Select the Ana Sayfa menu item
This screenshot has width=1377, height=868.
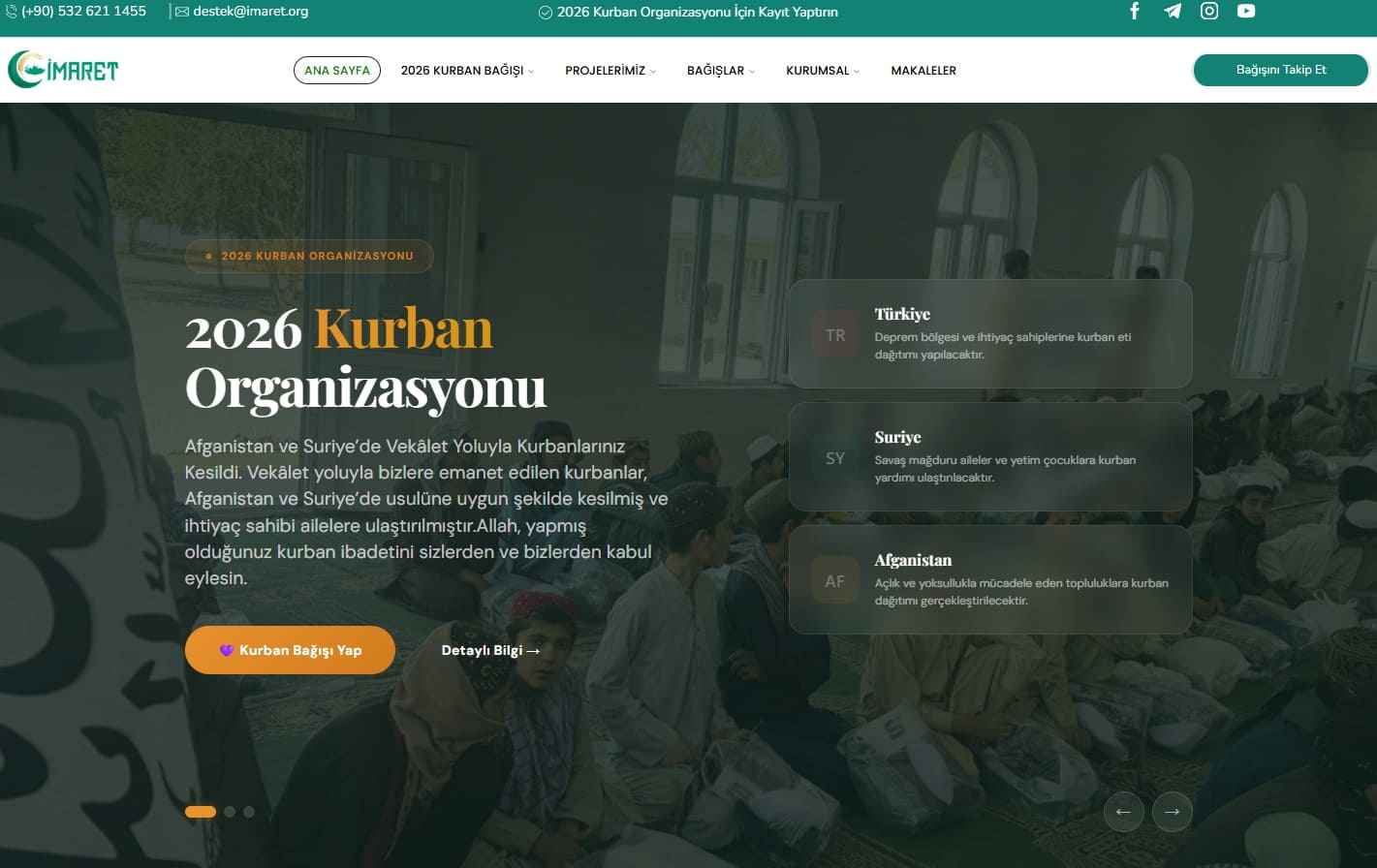point(337,71)
